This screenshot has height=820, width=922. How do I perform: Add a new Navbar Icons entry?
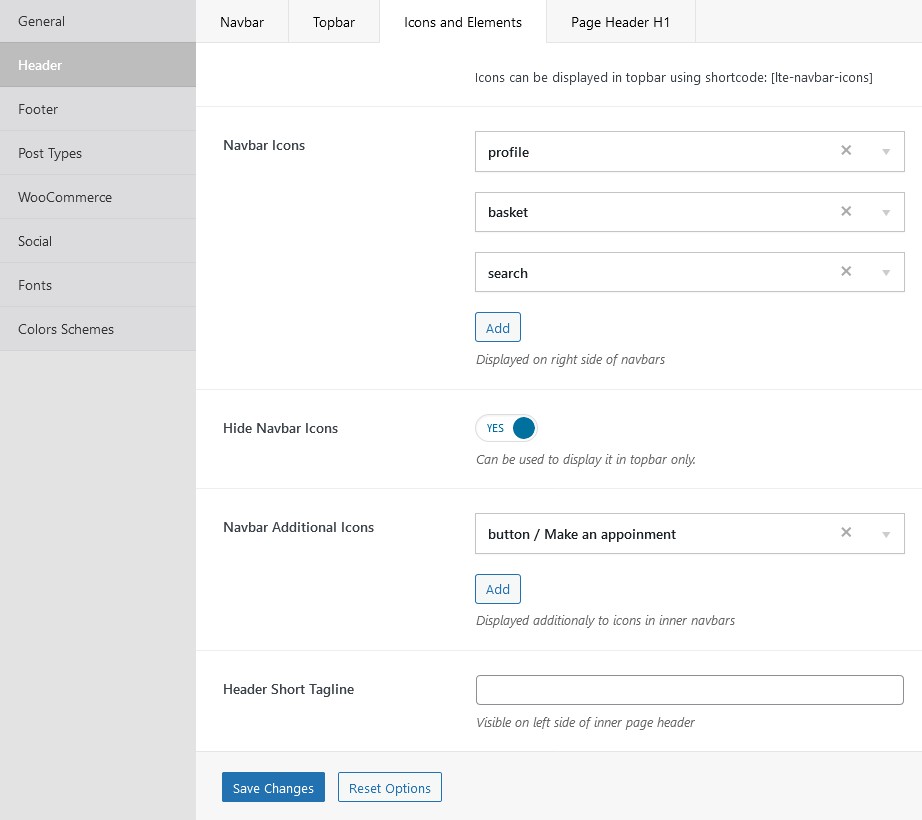tap(497, 327)
